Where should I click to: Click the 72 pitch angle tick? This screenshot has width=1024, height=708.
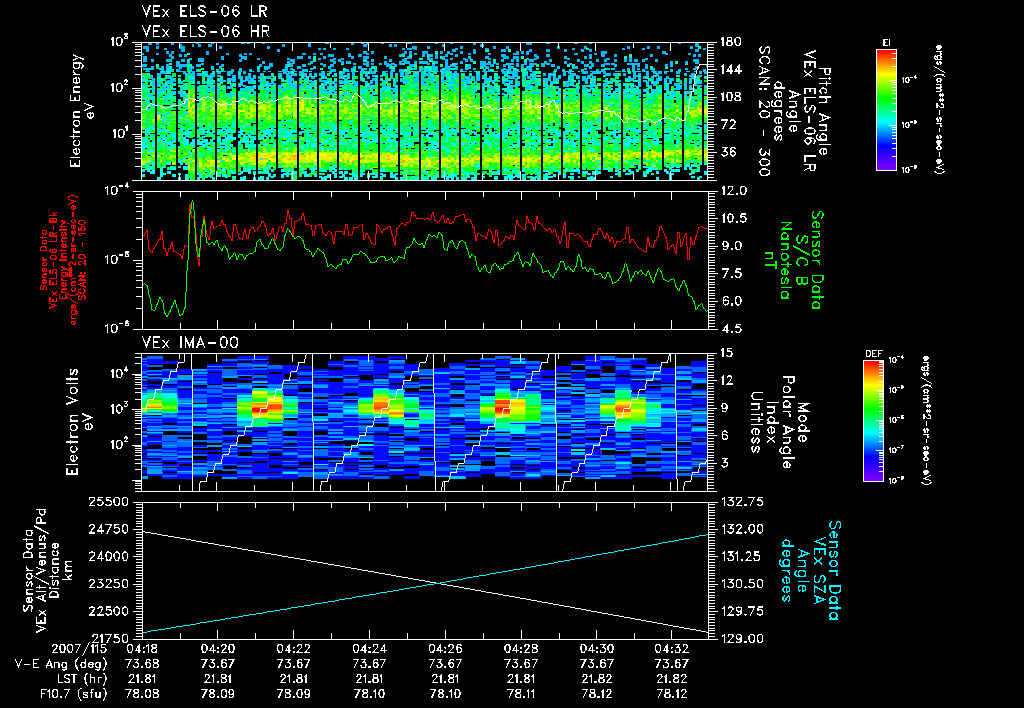coord(727,124)
